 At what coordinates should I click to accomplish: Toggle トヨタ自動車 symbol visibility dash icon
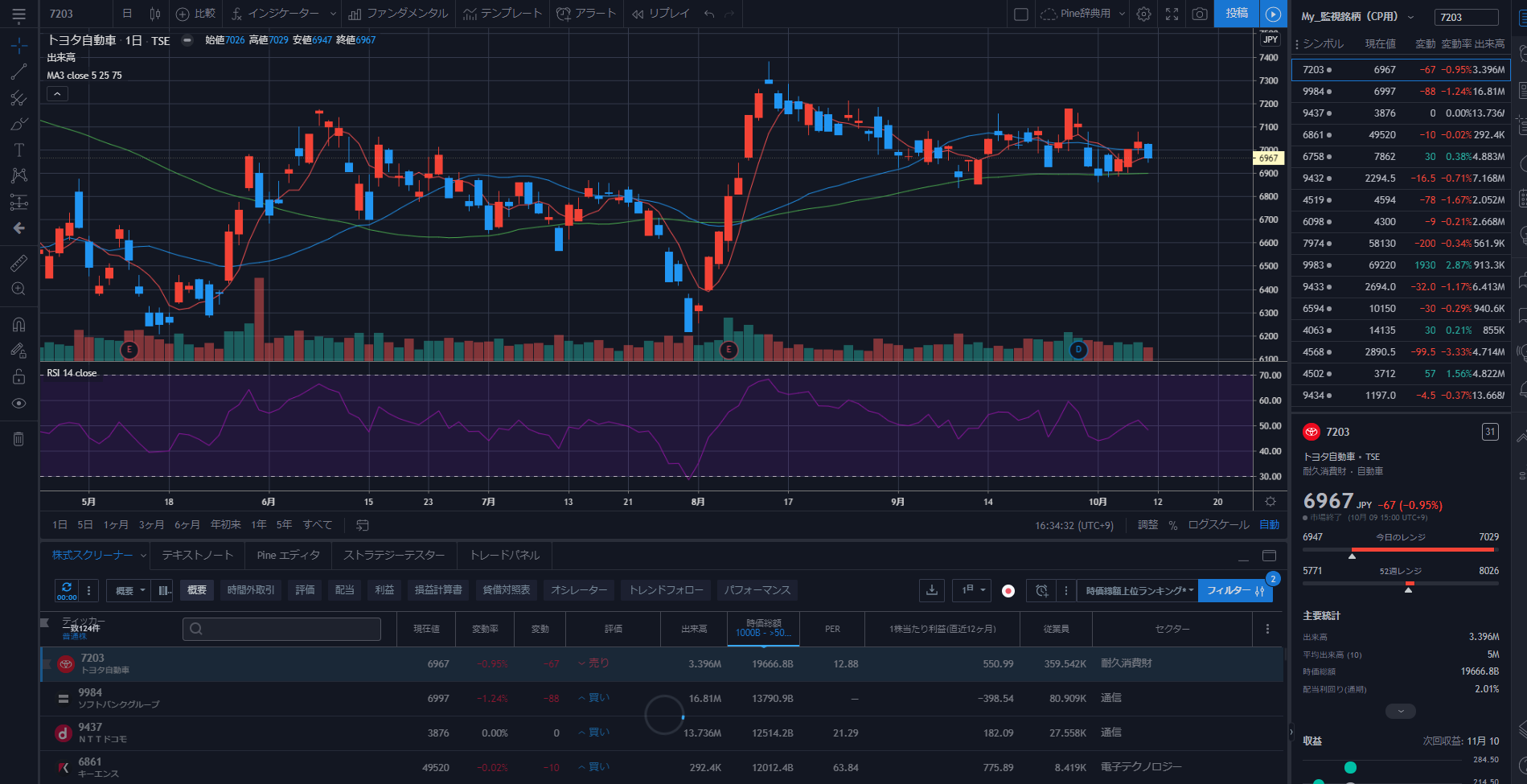click(187, 40)
